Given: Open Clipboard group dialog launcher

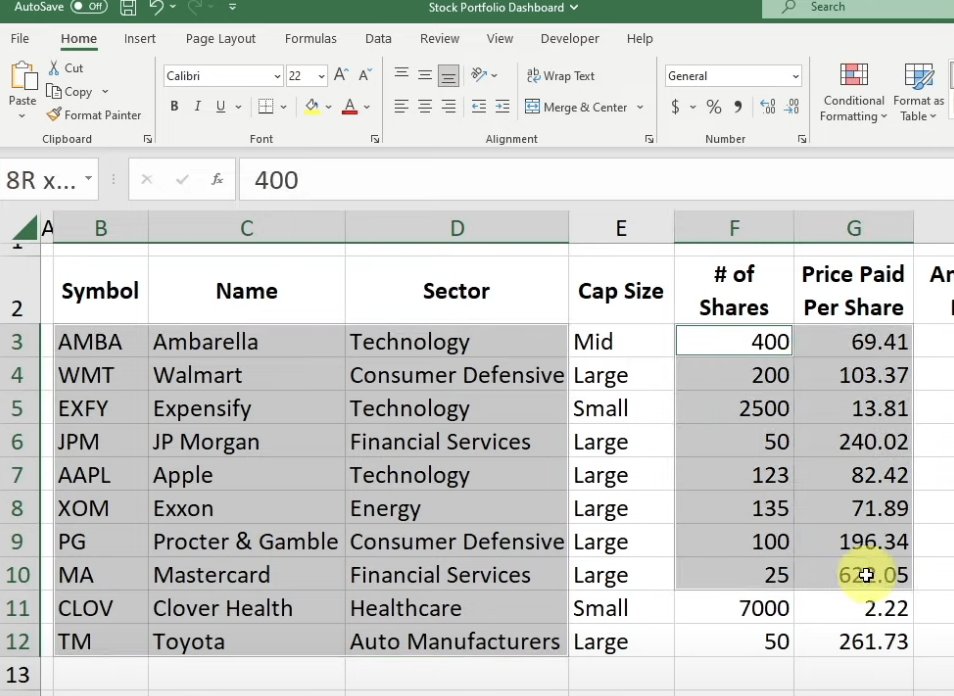Looking at the screenshot, I should 148,139.
